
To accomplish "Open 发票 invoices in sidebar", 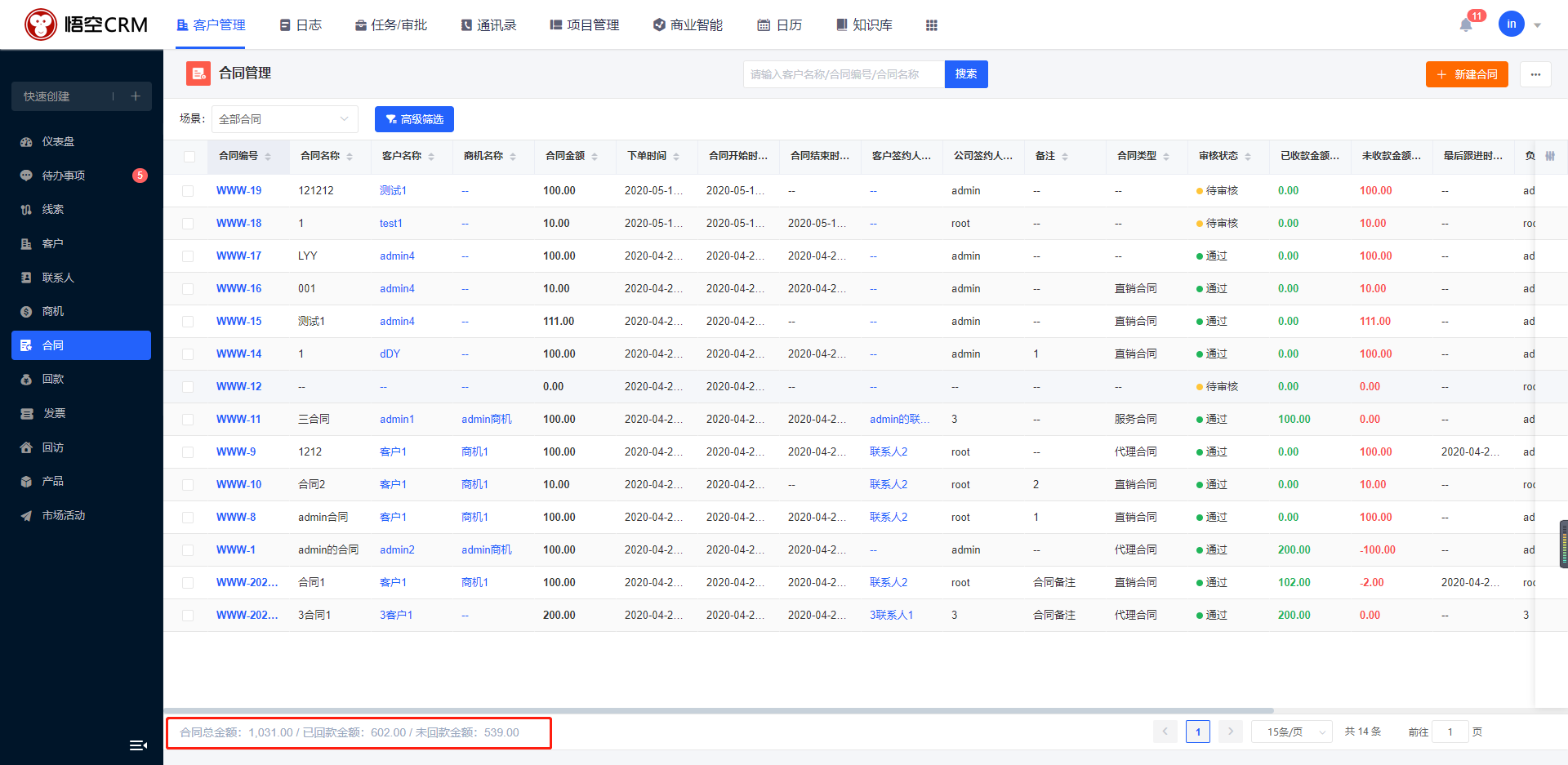I will pyautogui.click(x=82, y=413).
